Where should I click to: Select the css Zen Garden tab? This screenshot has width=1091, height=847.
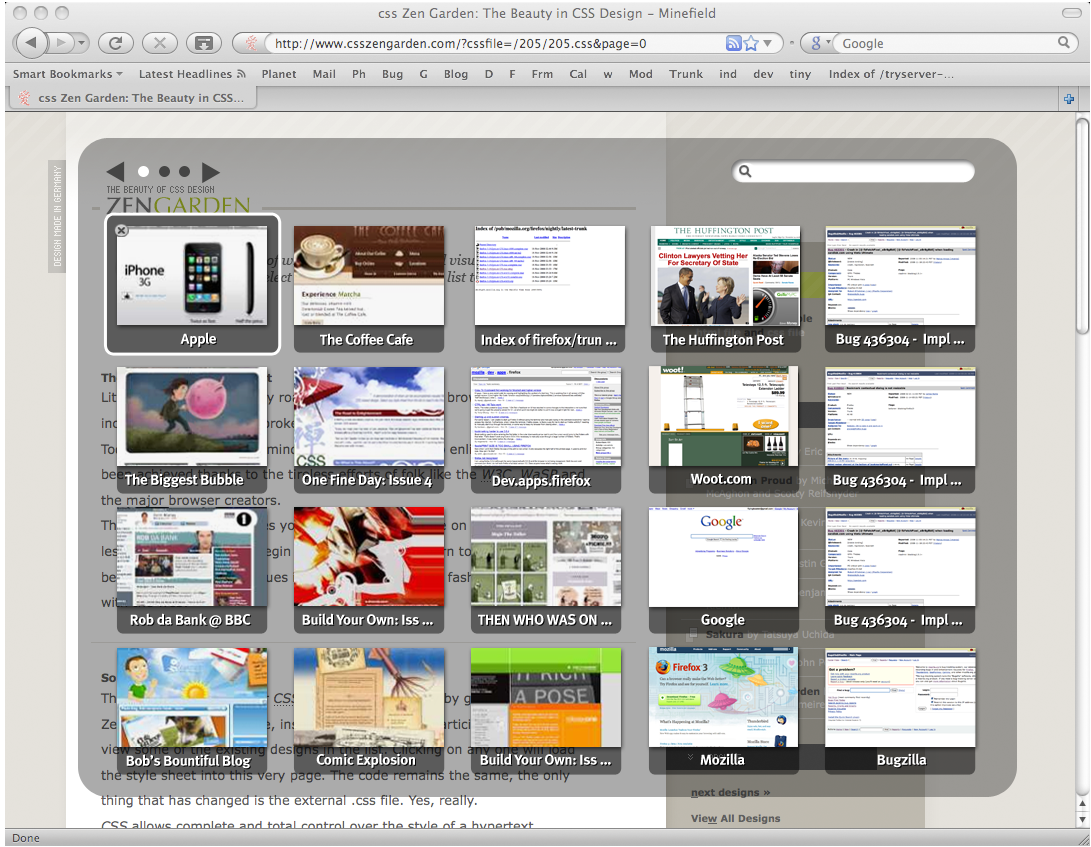pyautogui.click(x=132, y=98)
